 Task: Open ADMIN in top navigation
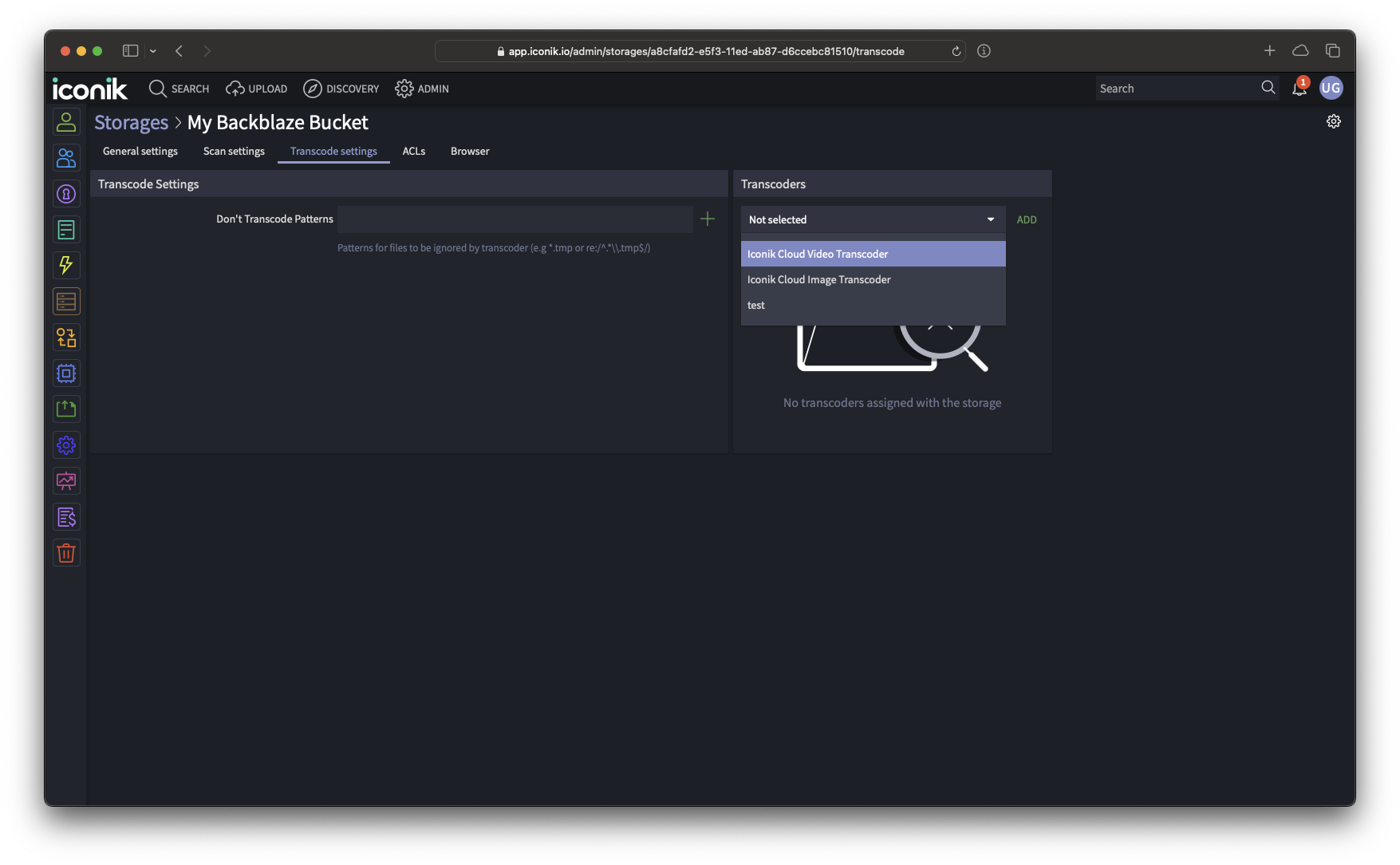(422, 89)
